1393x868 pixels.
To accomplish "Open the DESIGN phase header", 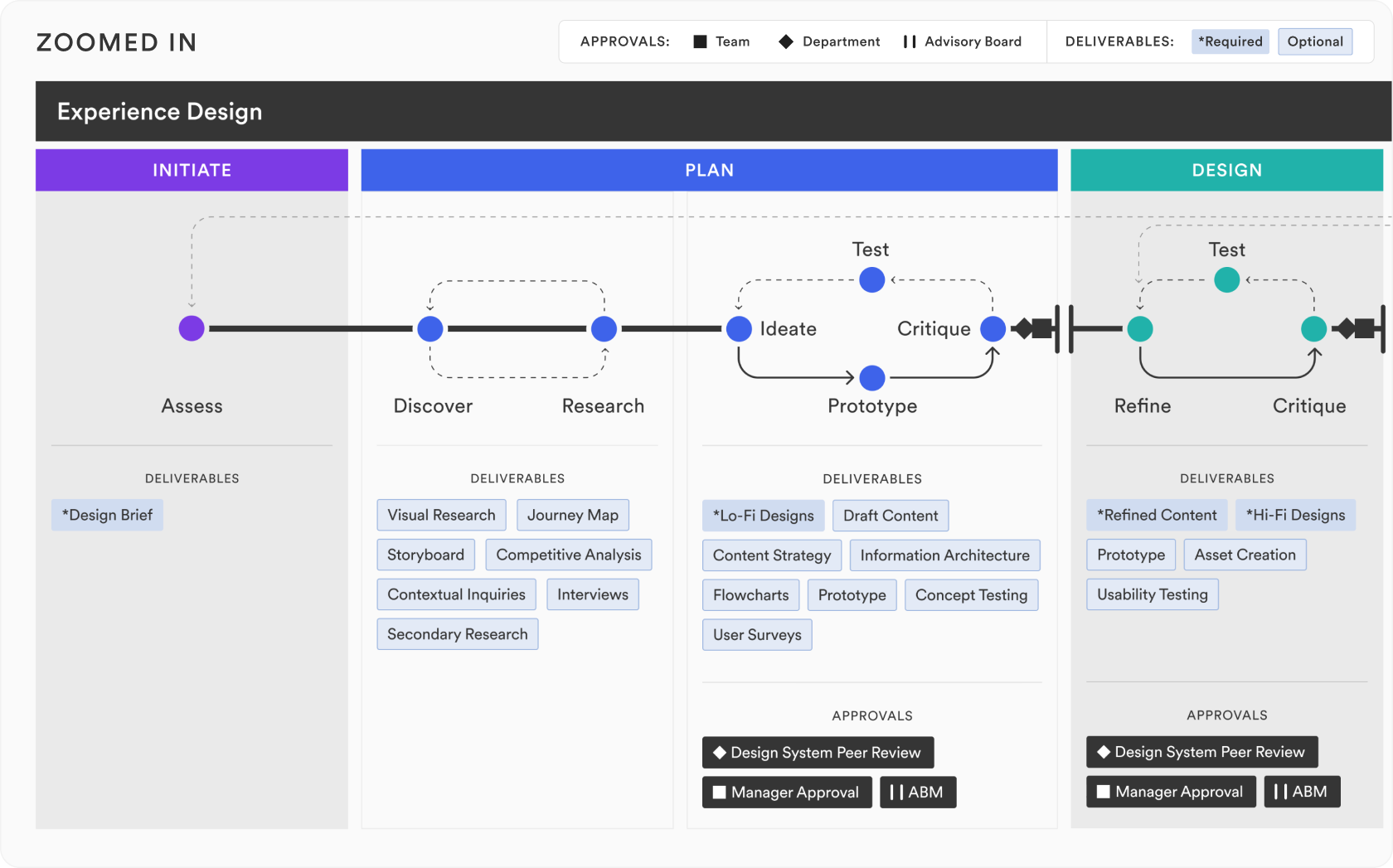I will click(1226, 170).
